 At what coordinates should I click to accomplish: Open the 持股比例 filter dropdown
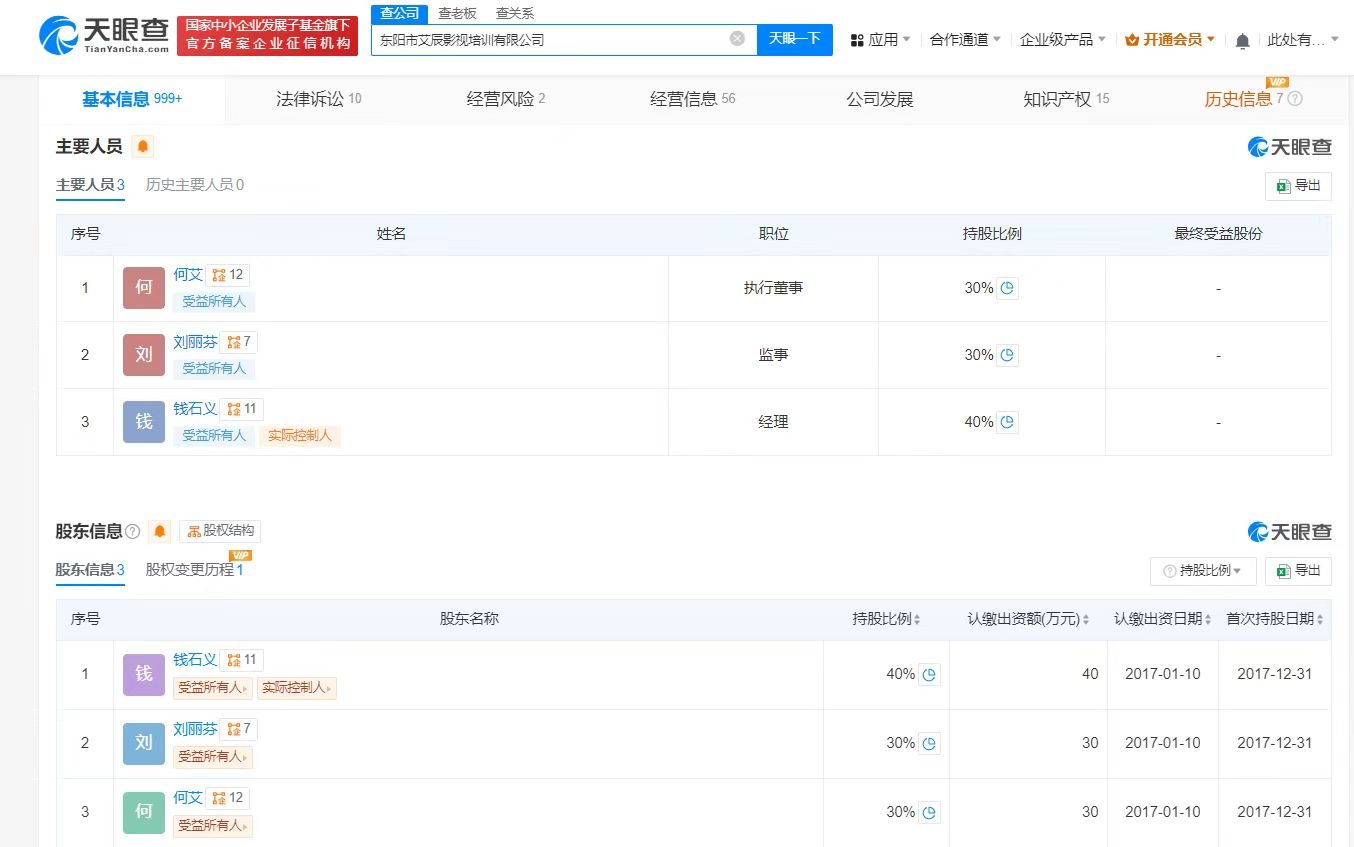(x=1203, y=571)
